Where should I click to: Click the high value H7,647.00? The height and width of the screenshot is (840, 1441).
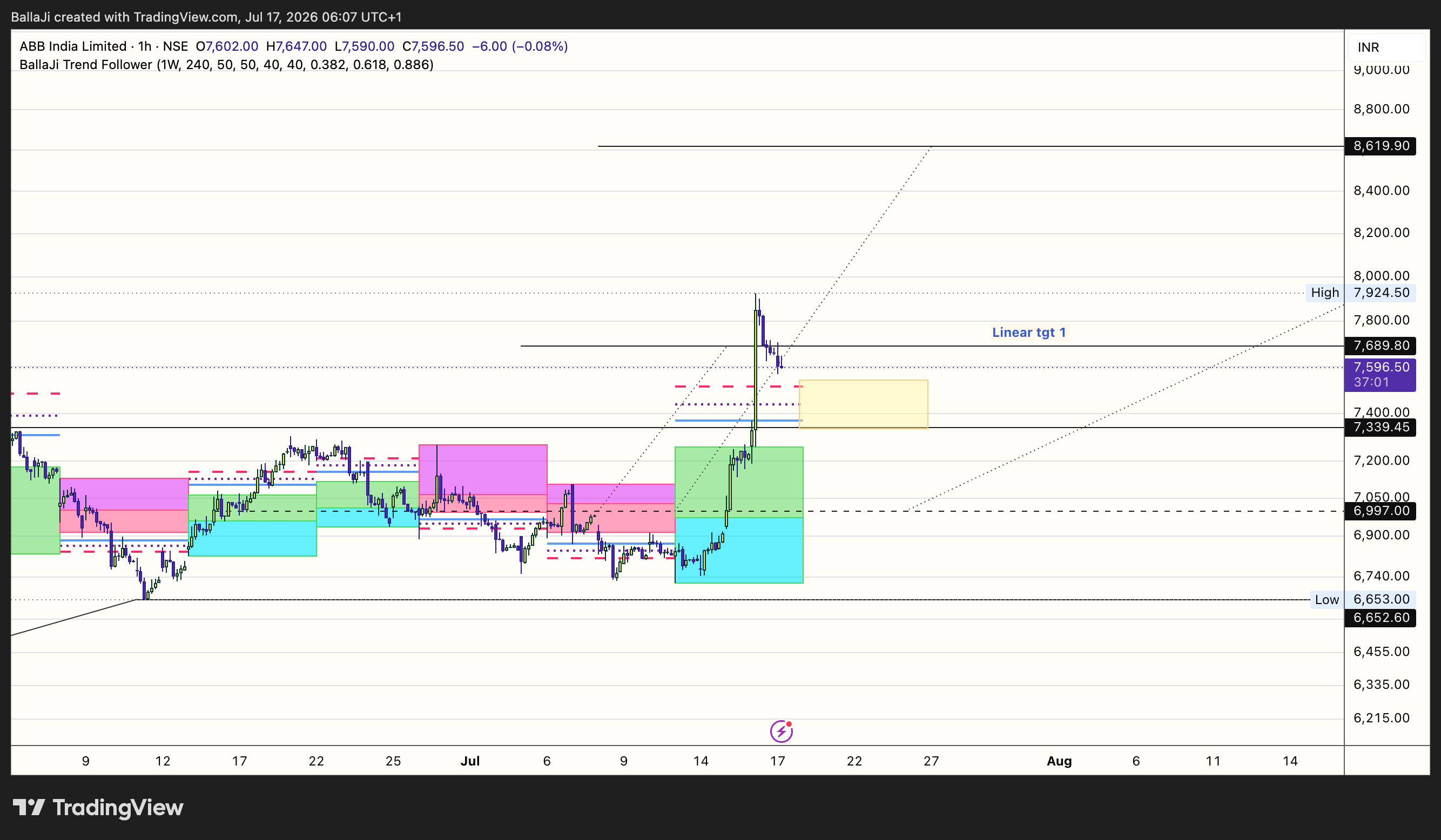[297, 46]
